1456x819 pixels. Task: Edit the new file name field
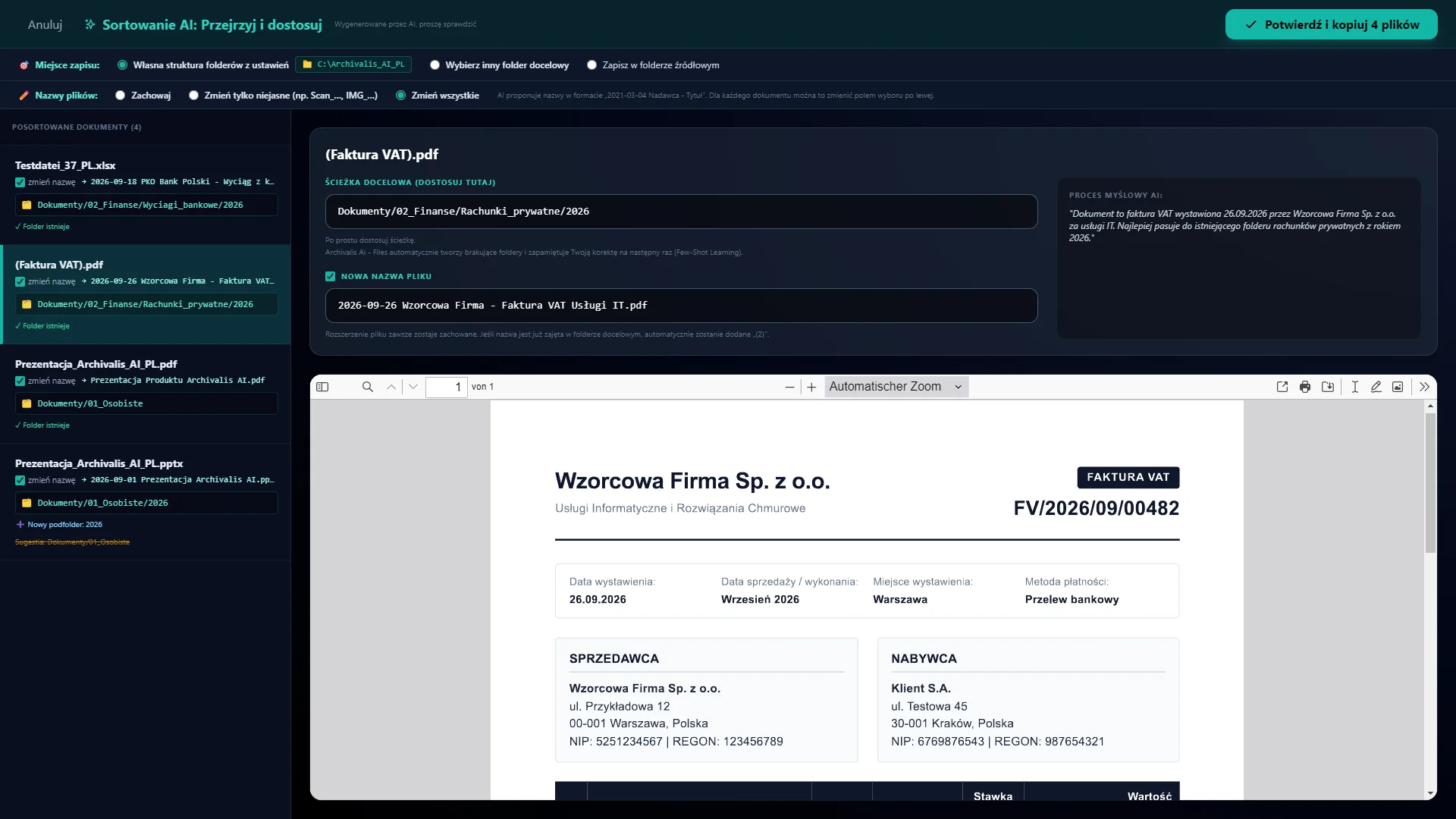681,306
